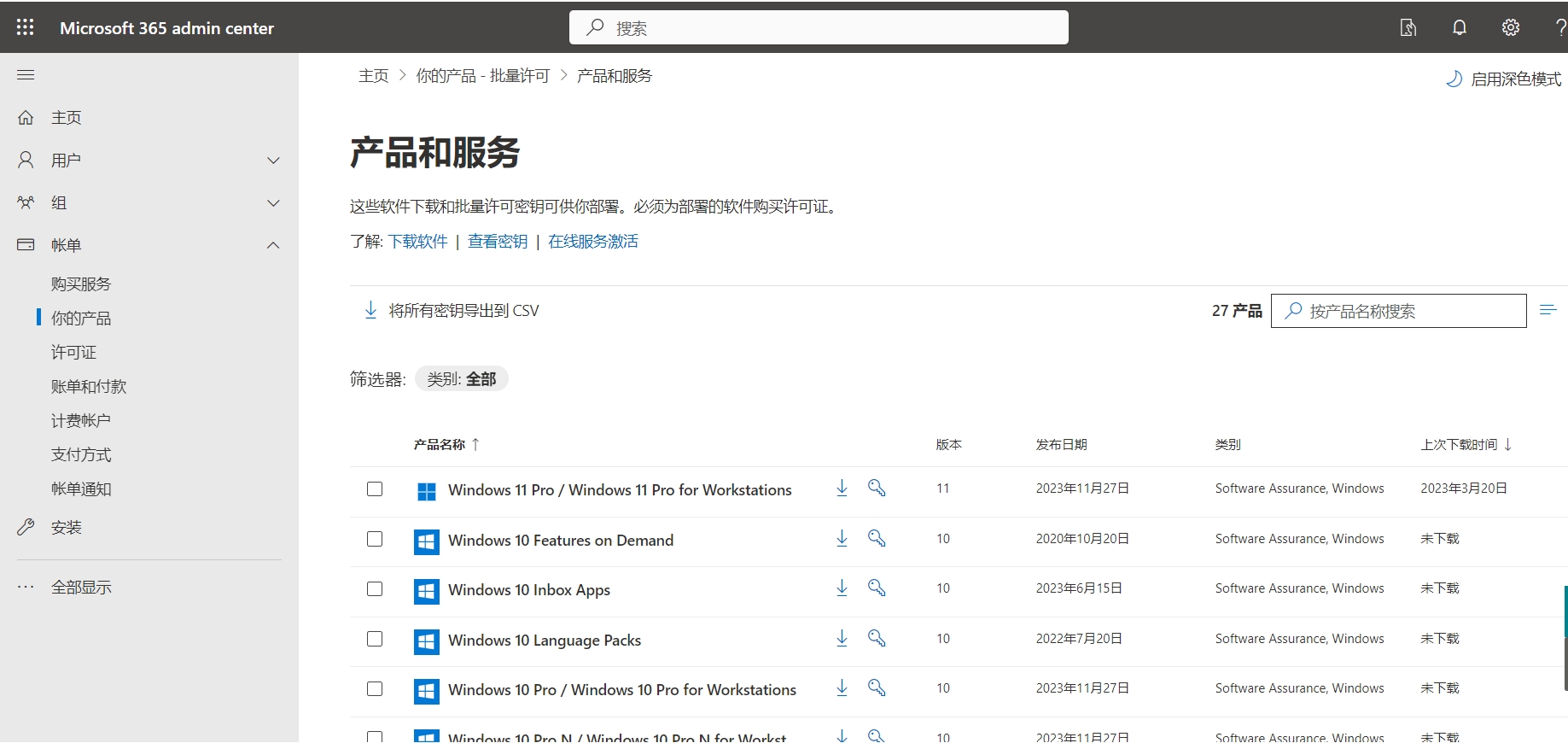Open 许可证 in the sidebar

[73, 353]
